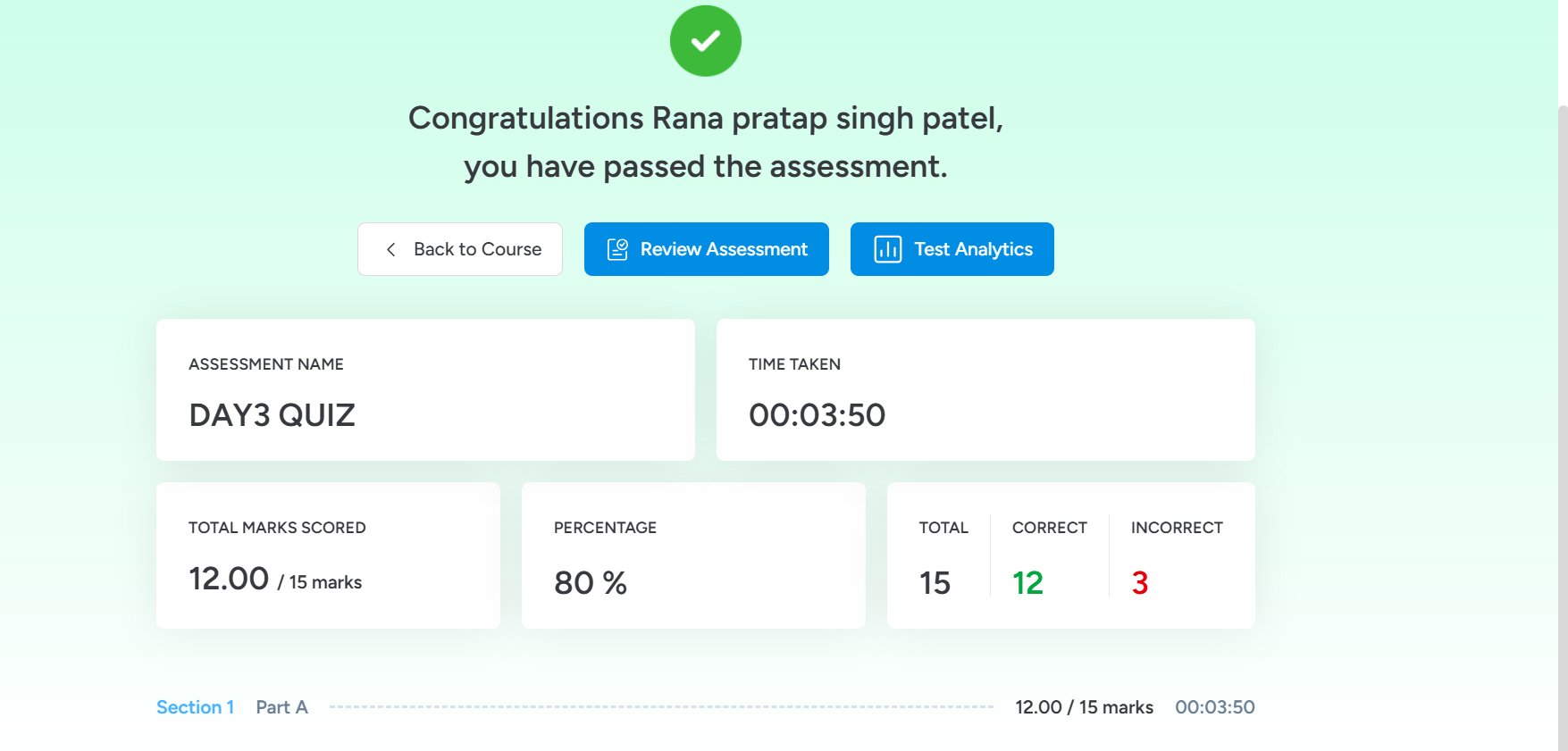Open the Test Analytics text button
The image size is (1568, 751).
tap(973, 250)
